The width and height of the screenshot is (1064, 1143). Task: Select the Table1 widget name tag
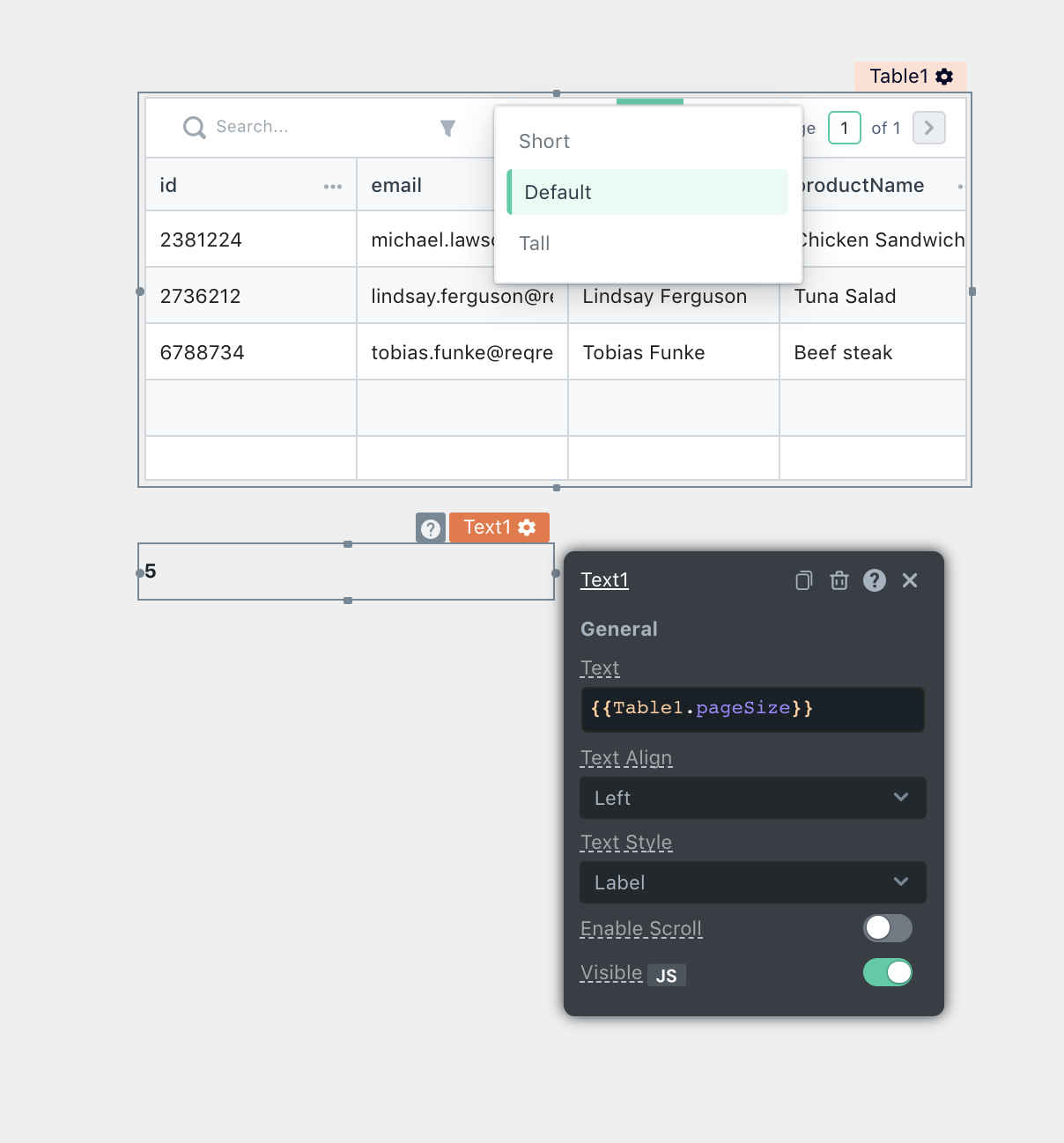tap(911, 77)
